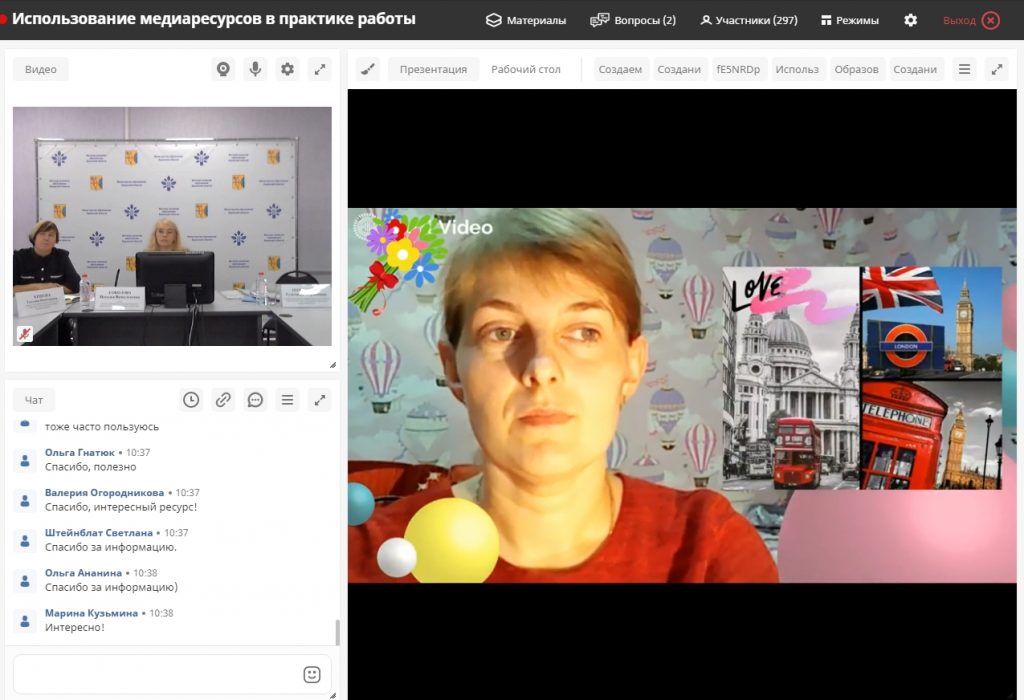Switch to the Презентация tab
This screenshot has width=1024, height=700.
point(433,69)
